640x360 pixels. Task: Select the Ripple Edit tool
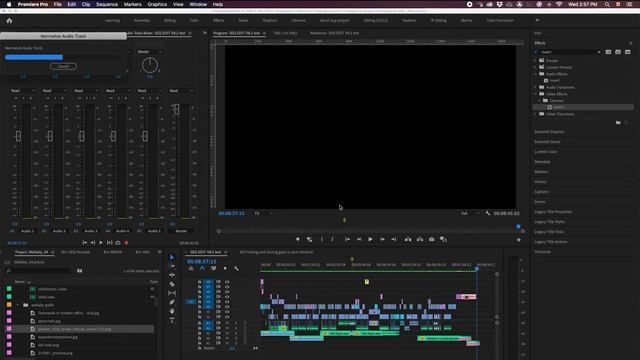click(172, 275)
